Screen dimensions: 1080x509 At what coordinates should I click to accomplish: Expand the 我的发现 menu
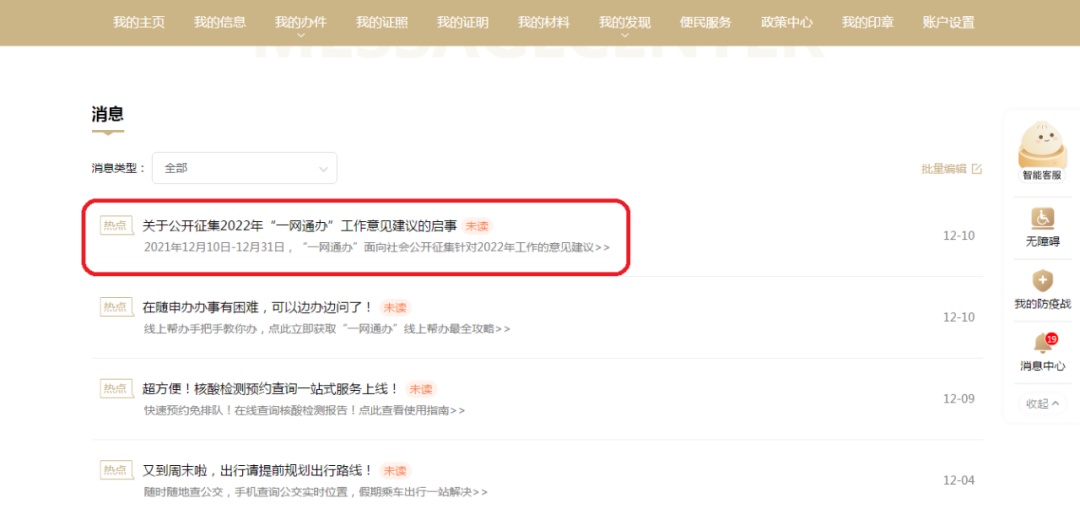coord(625,23)
